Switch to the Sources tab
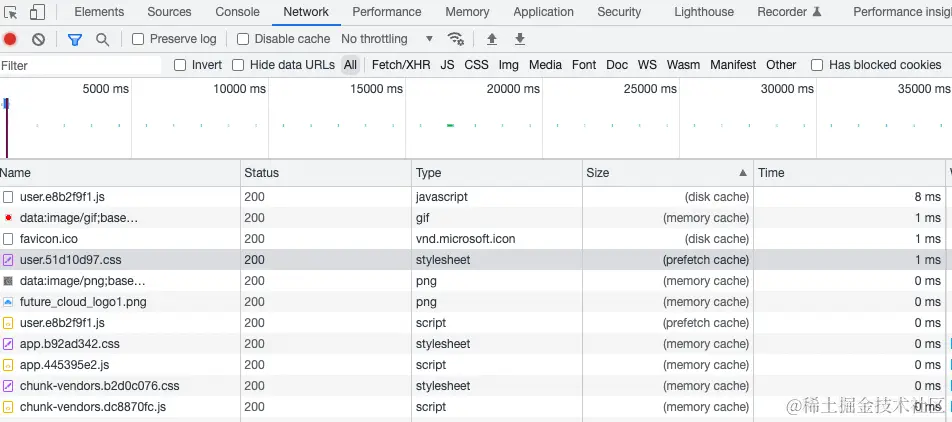 tap(169, 12)
